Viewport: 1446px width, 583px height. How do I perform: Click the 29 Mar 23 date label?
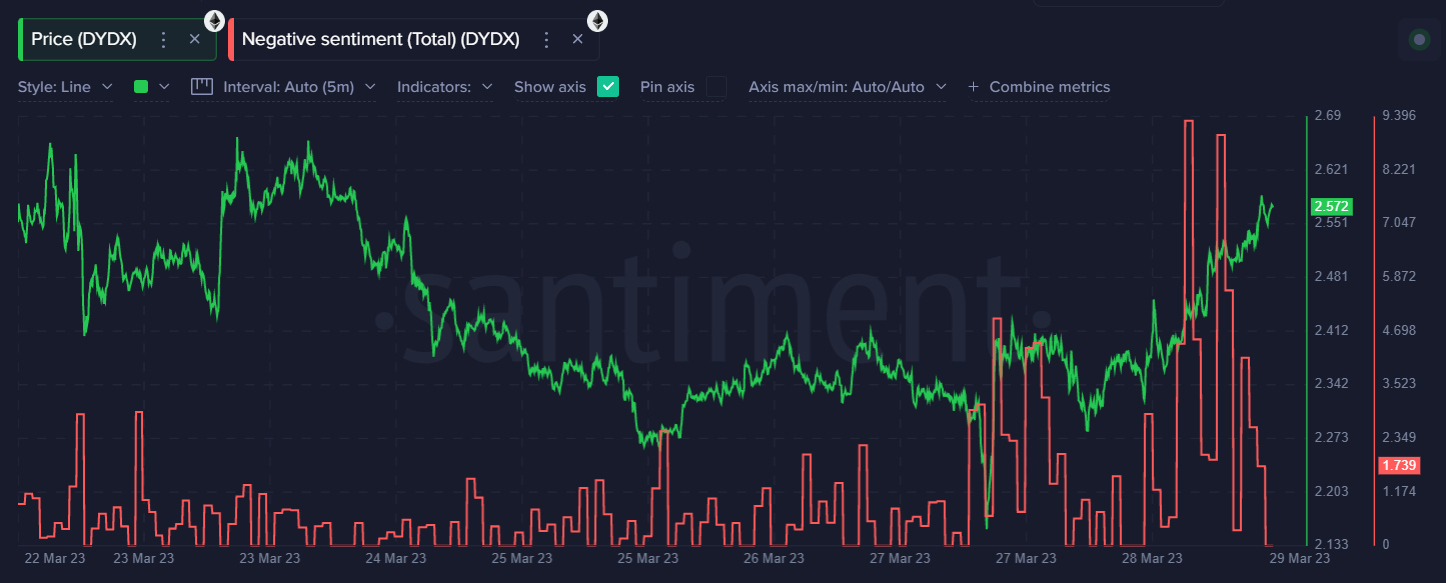1299,559
